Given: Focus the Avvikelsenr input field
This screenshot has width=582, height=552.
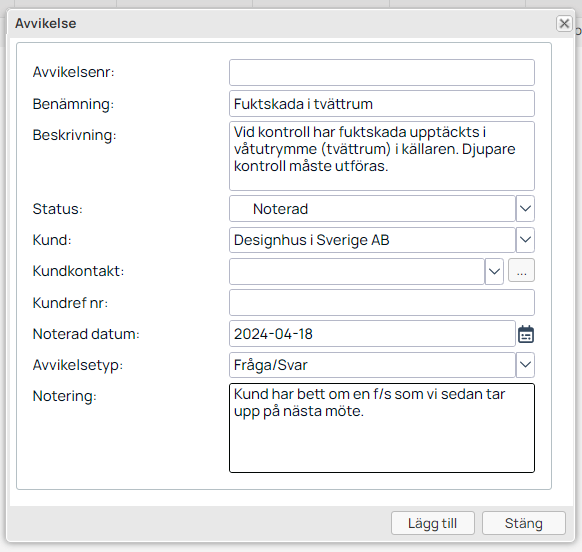Looking at the screenshot, I should click(x=382, y=72).
